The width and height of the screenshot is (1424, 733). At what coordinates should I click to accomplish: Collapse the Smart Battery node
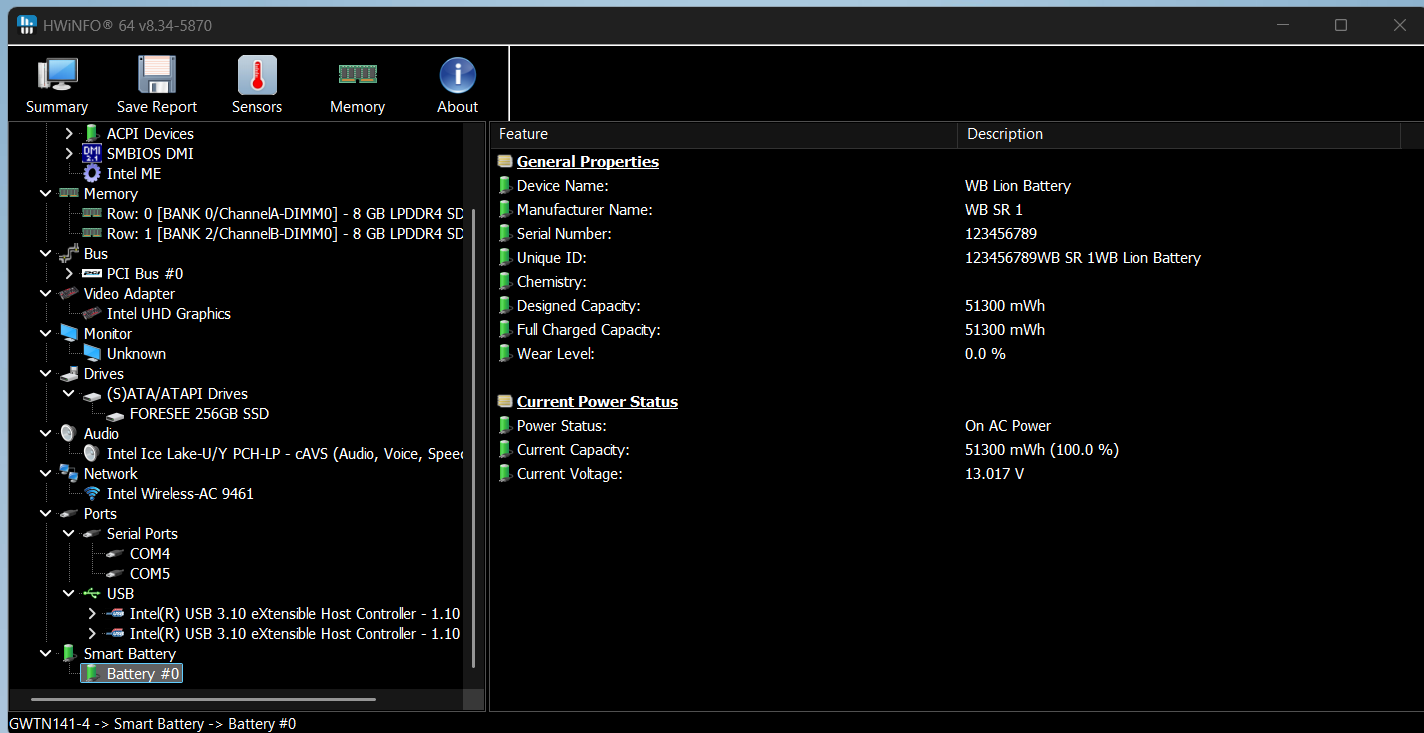(46, 653)
